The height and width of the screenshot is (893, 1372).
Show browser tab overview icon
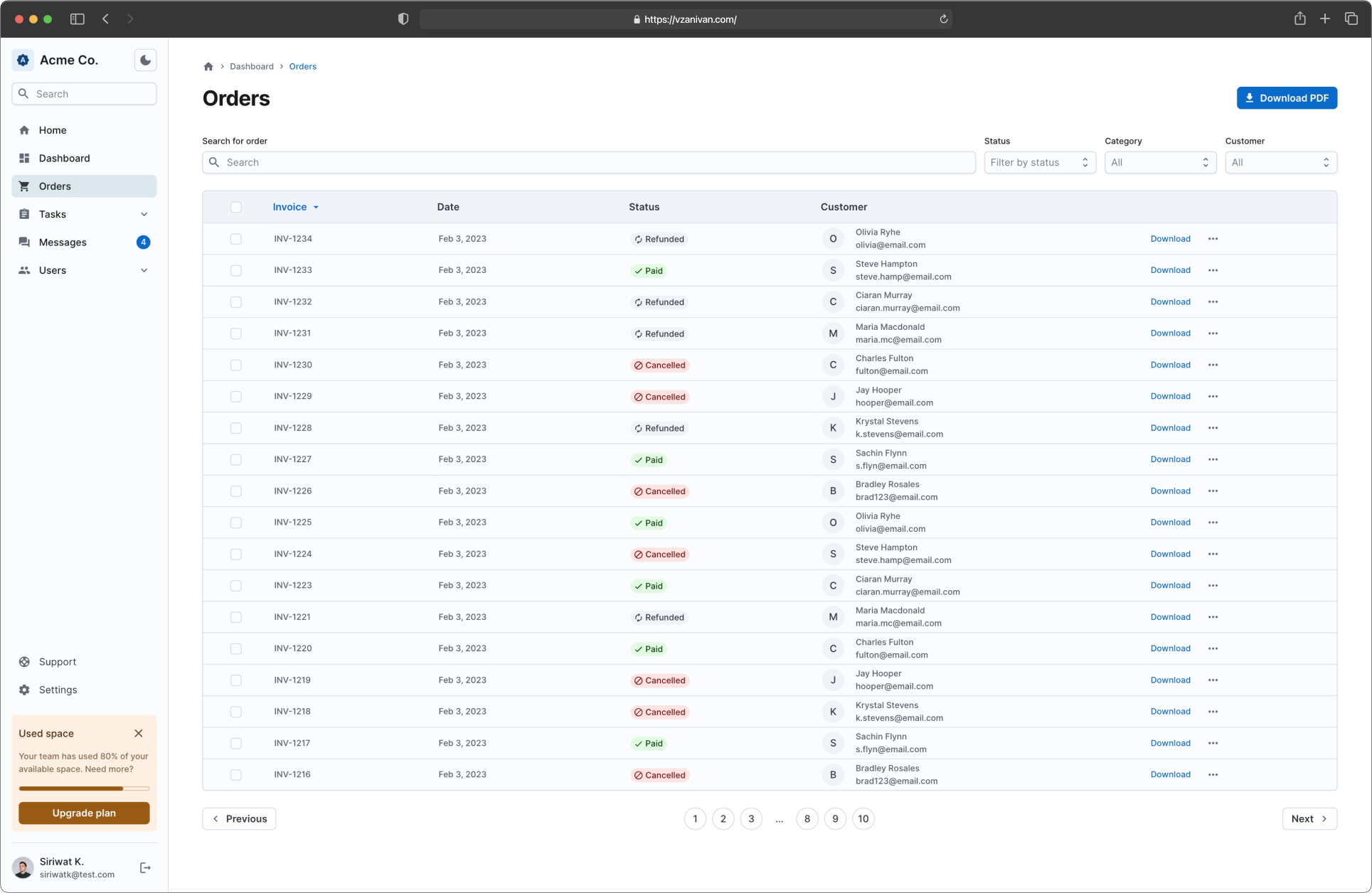[1351, 19]
